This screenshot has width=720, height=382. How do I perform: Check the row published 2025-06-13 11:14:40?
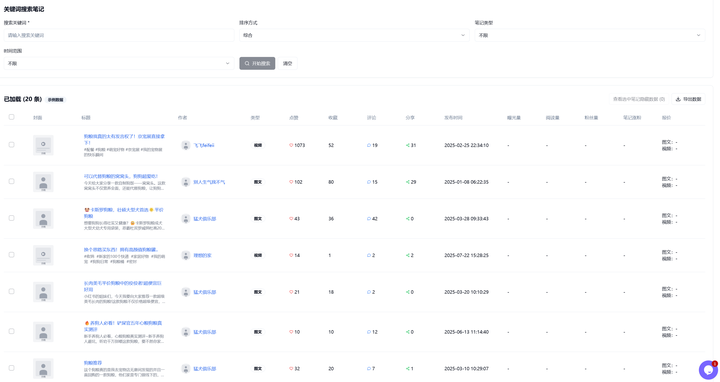tap(11, 331)
